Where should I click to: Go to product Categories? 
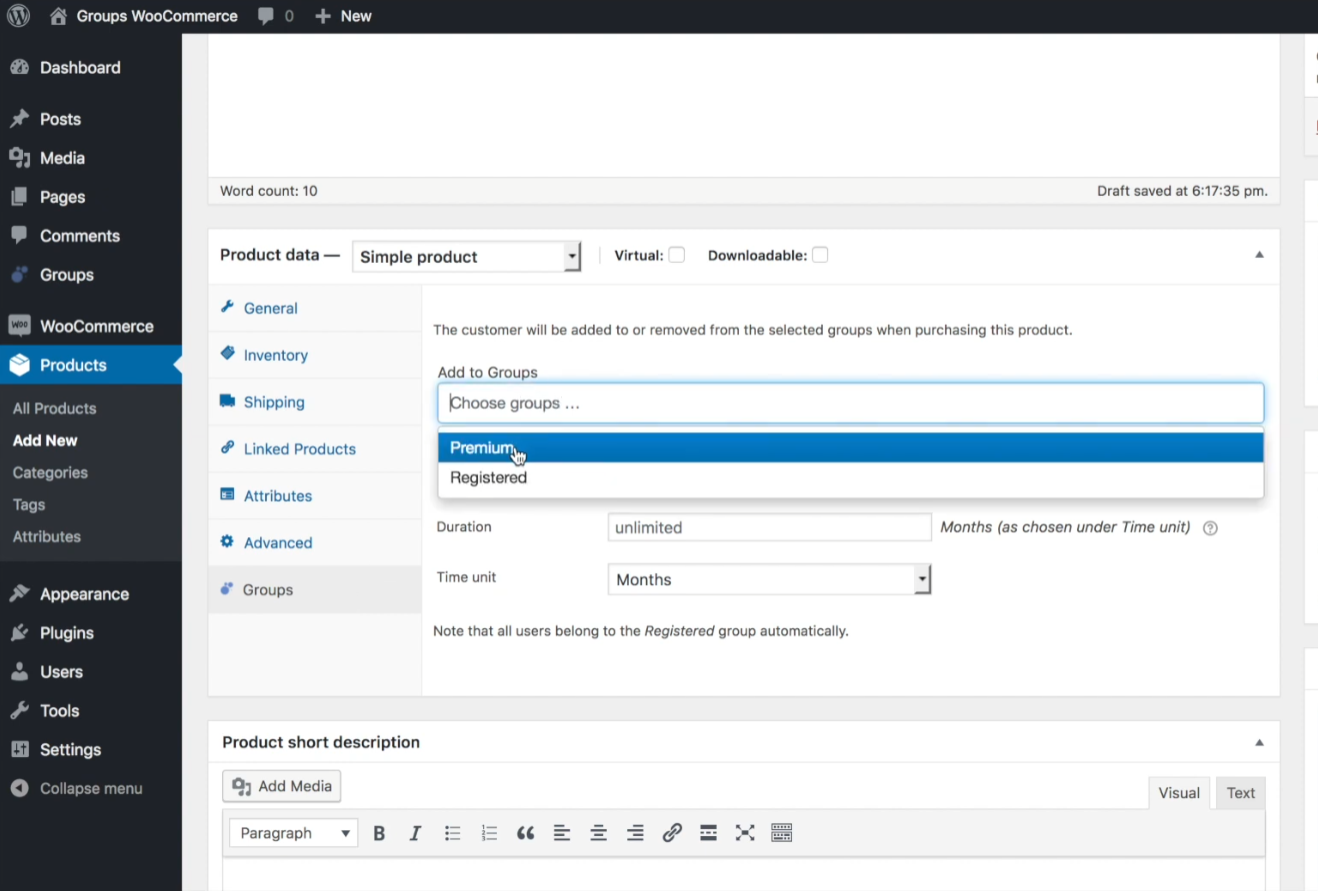coord(50,472)
